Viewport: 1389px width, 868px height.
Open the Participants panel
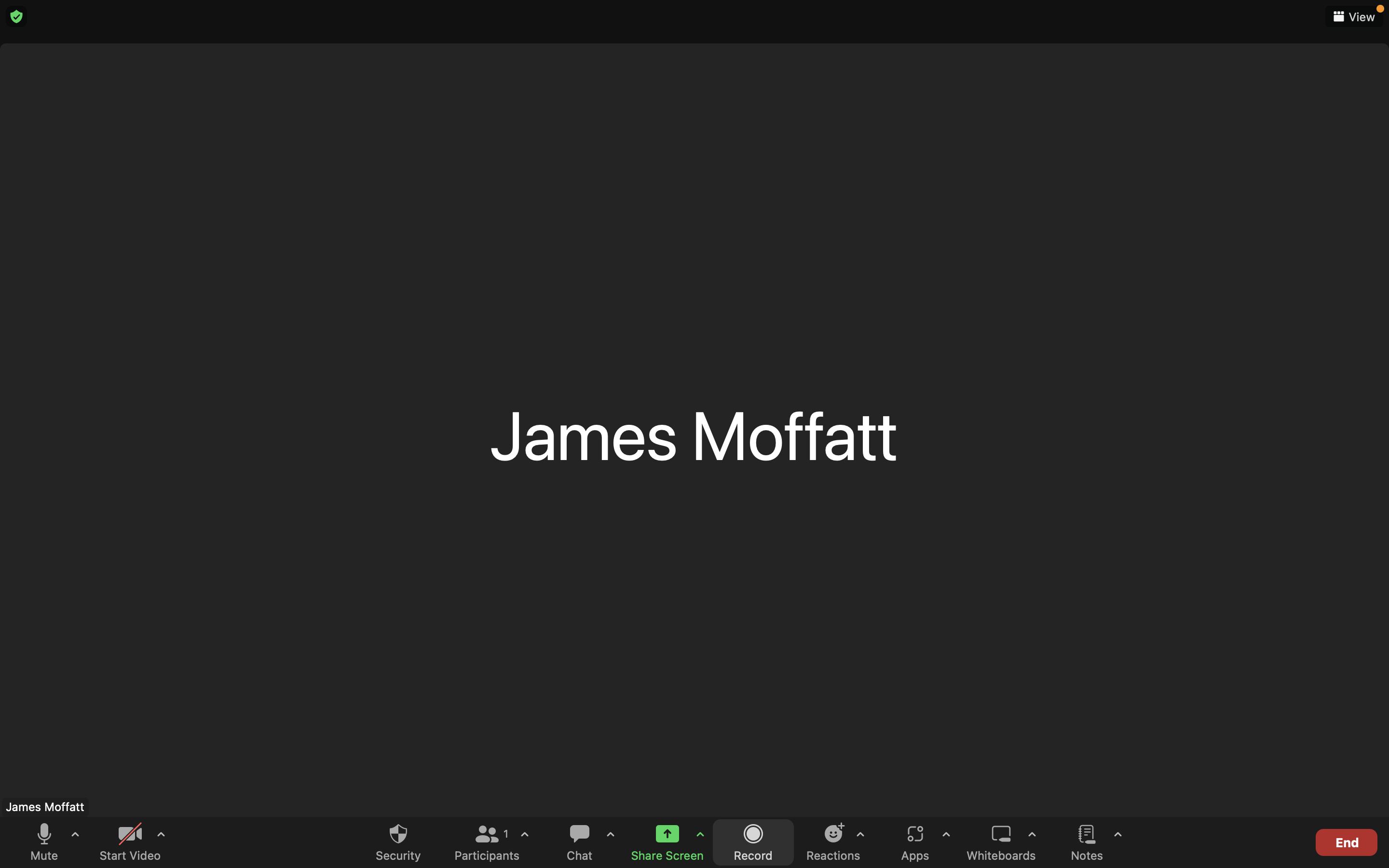486,841
